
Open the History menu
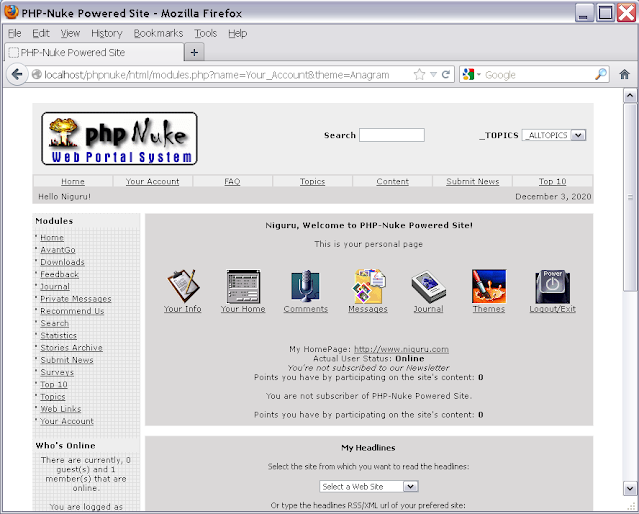[107, 33]
